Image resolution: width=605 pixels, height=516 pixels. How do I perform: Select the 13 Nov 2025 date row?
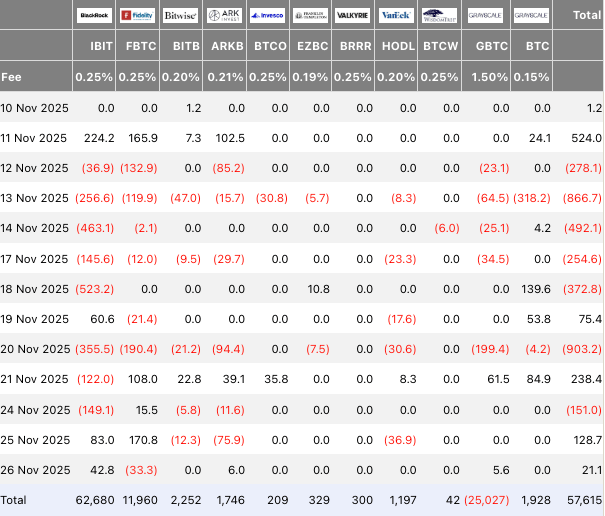click(x=301, y=198)
